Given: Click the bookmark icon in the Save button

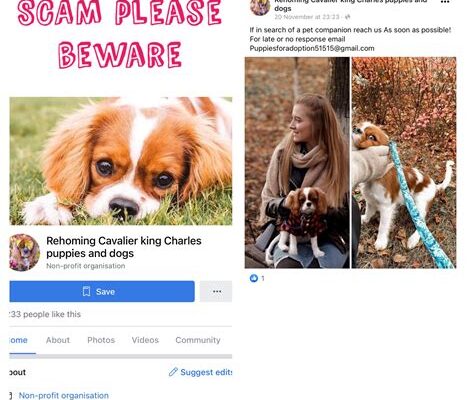Looking at the screenshot, I should (86, 291).
